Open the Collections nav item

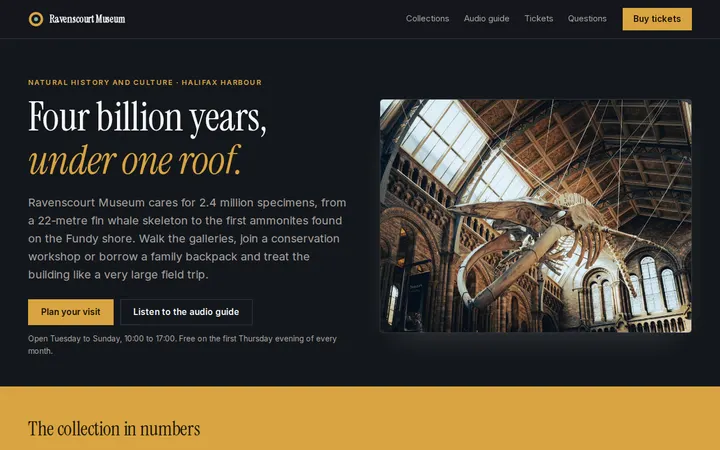pos(428,19)
